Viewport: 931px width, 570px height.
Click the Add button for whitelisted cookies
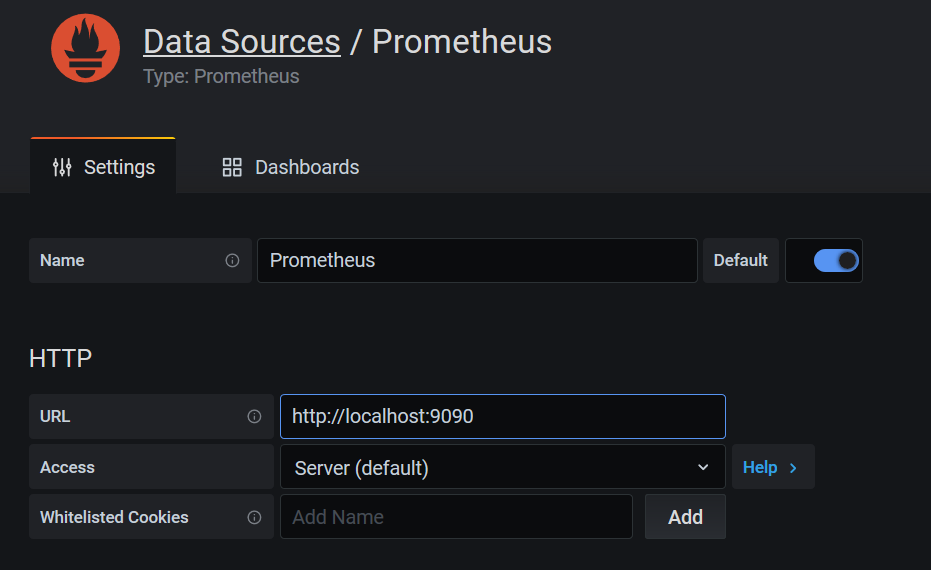tap(685, 517)
